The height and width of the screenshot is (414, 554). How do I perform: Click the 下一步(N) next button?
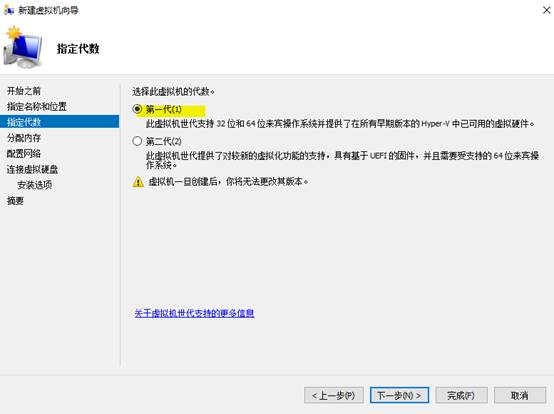tap(400, 395)
